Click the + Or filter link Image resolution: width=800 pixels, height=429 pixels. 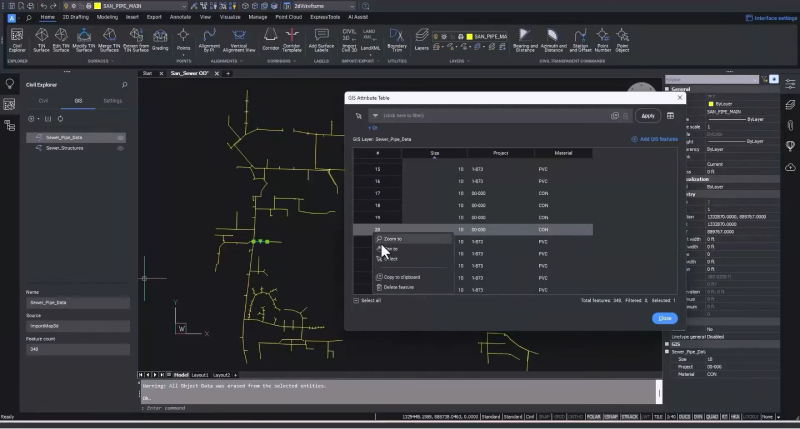click(x=373, y=128)
